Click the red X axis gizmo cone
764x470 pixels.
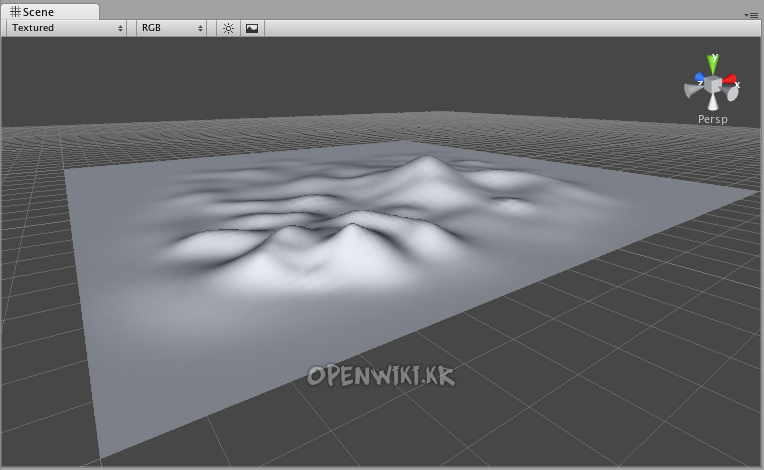coord(729,79)
